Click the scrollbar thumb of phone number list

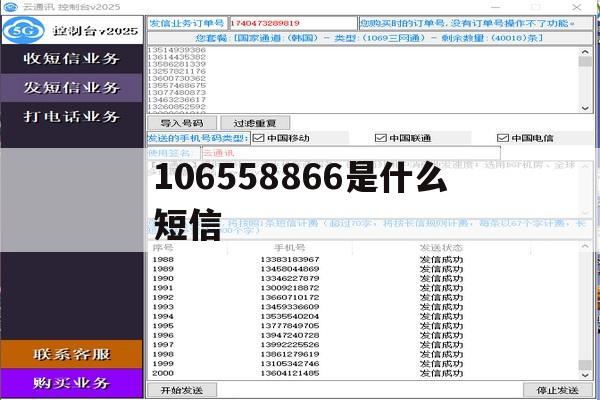point(585,62)
